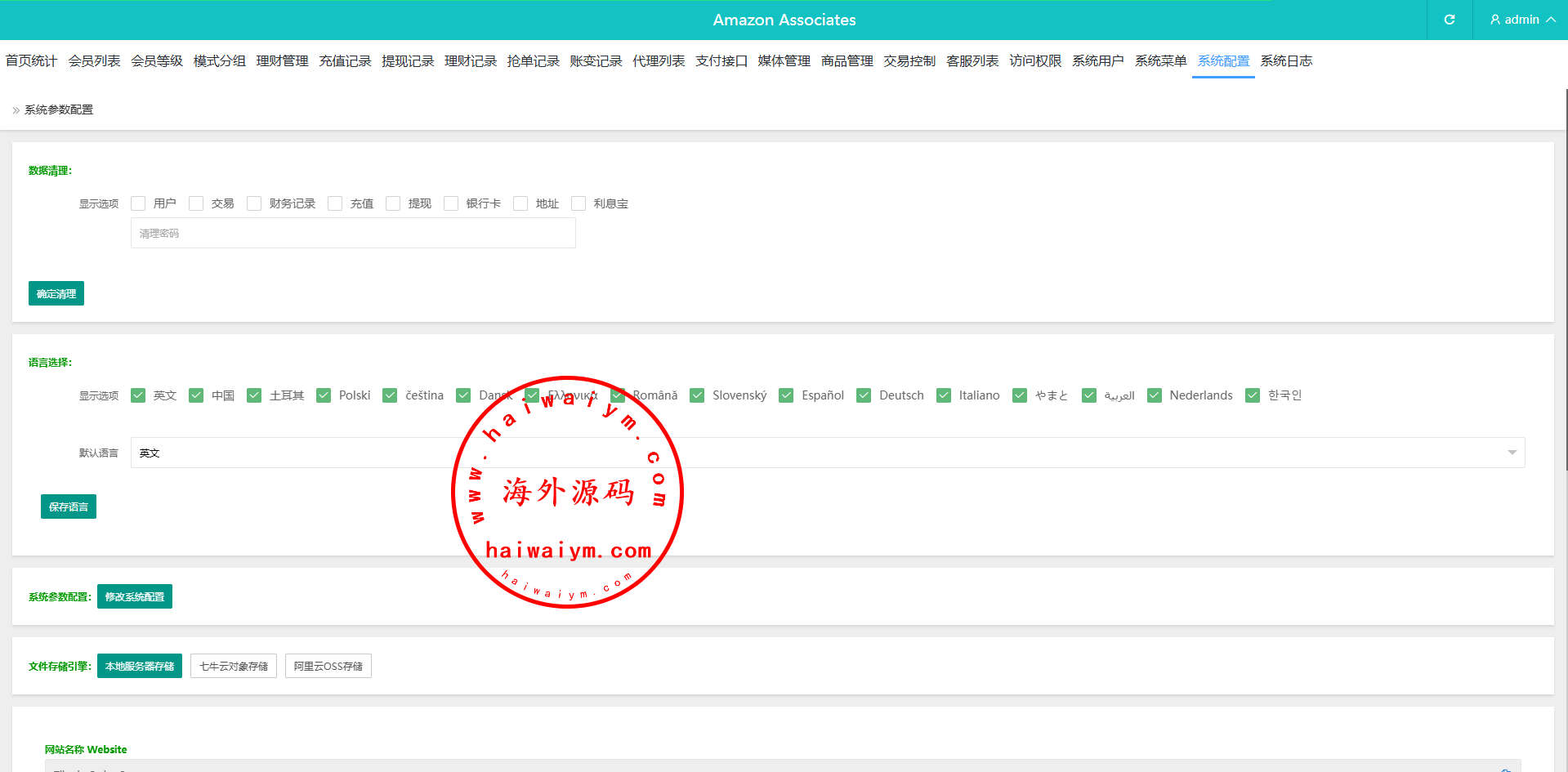Expand the admin menu chevron

tap(1551, 20)
